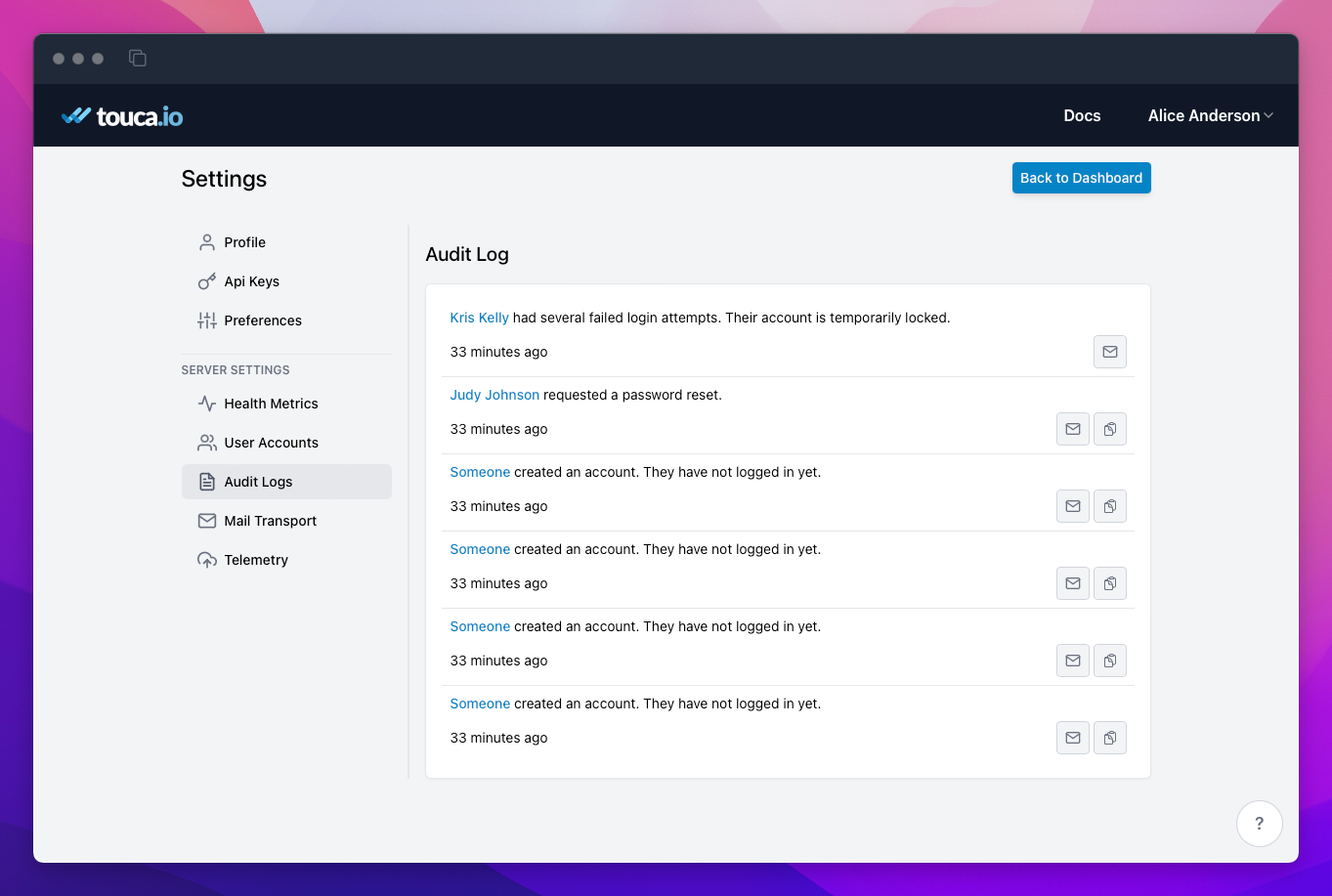
Task: Click the Settings page title
Action: point(224,179)
